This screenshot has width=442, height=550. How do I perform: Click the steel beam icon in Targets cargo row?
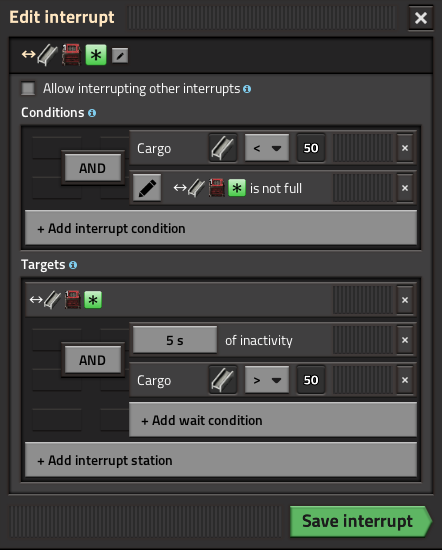pos(223,380)
